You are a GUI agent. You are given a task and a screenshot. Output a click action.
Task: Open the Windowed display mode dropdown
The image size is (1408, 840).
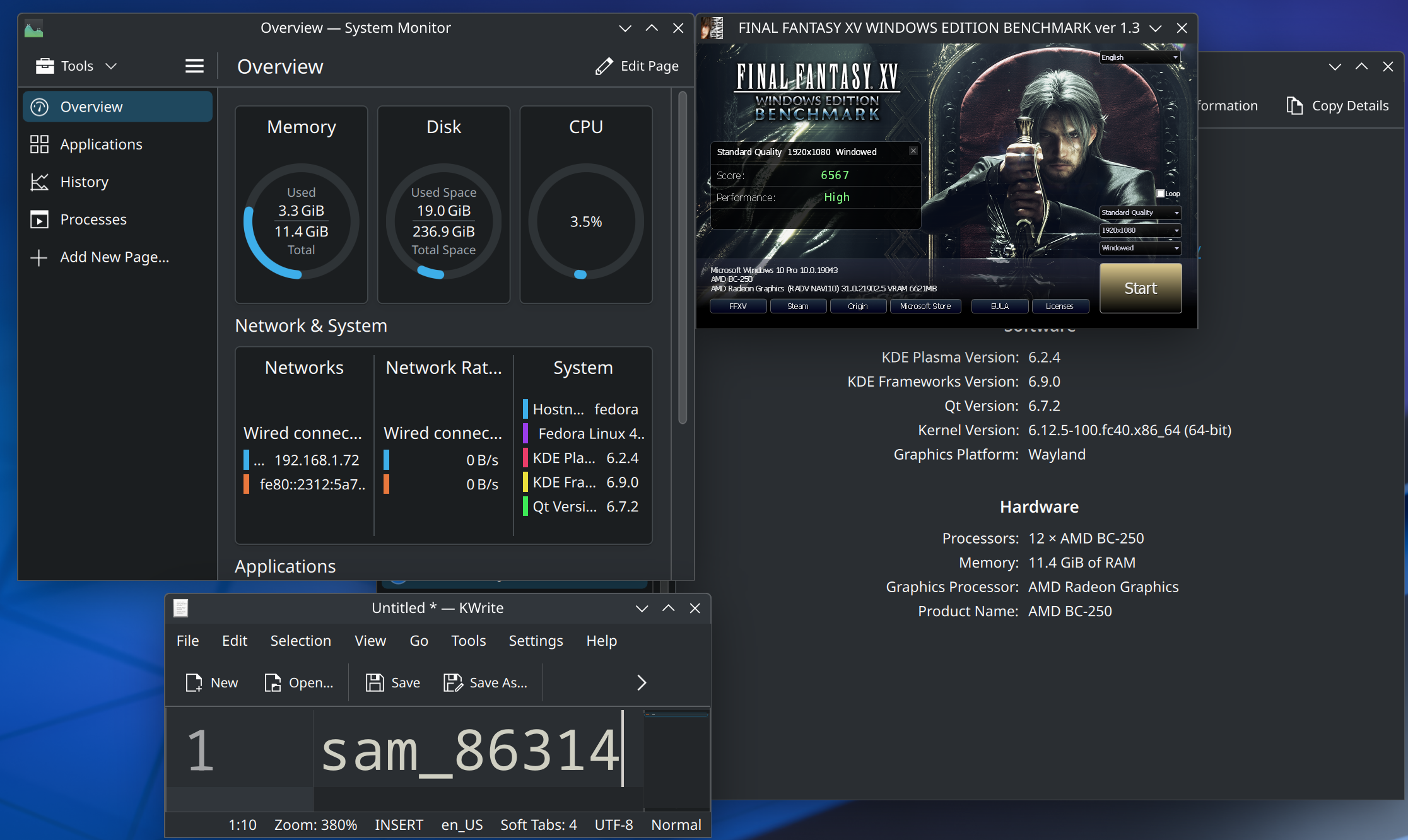pyautogui.click(x=1140, y=248)
